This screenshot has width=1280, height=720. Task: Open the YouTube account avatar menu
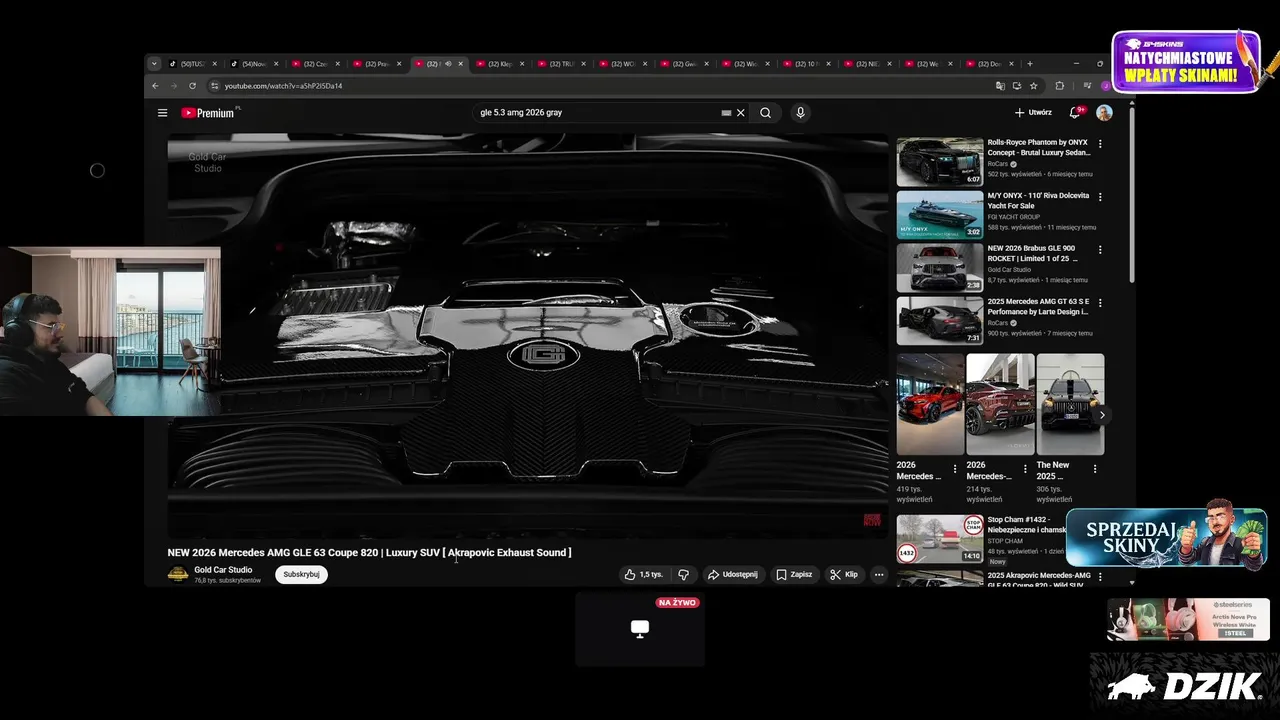[1104, 113]
